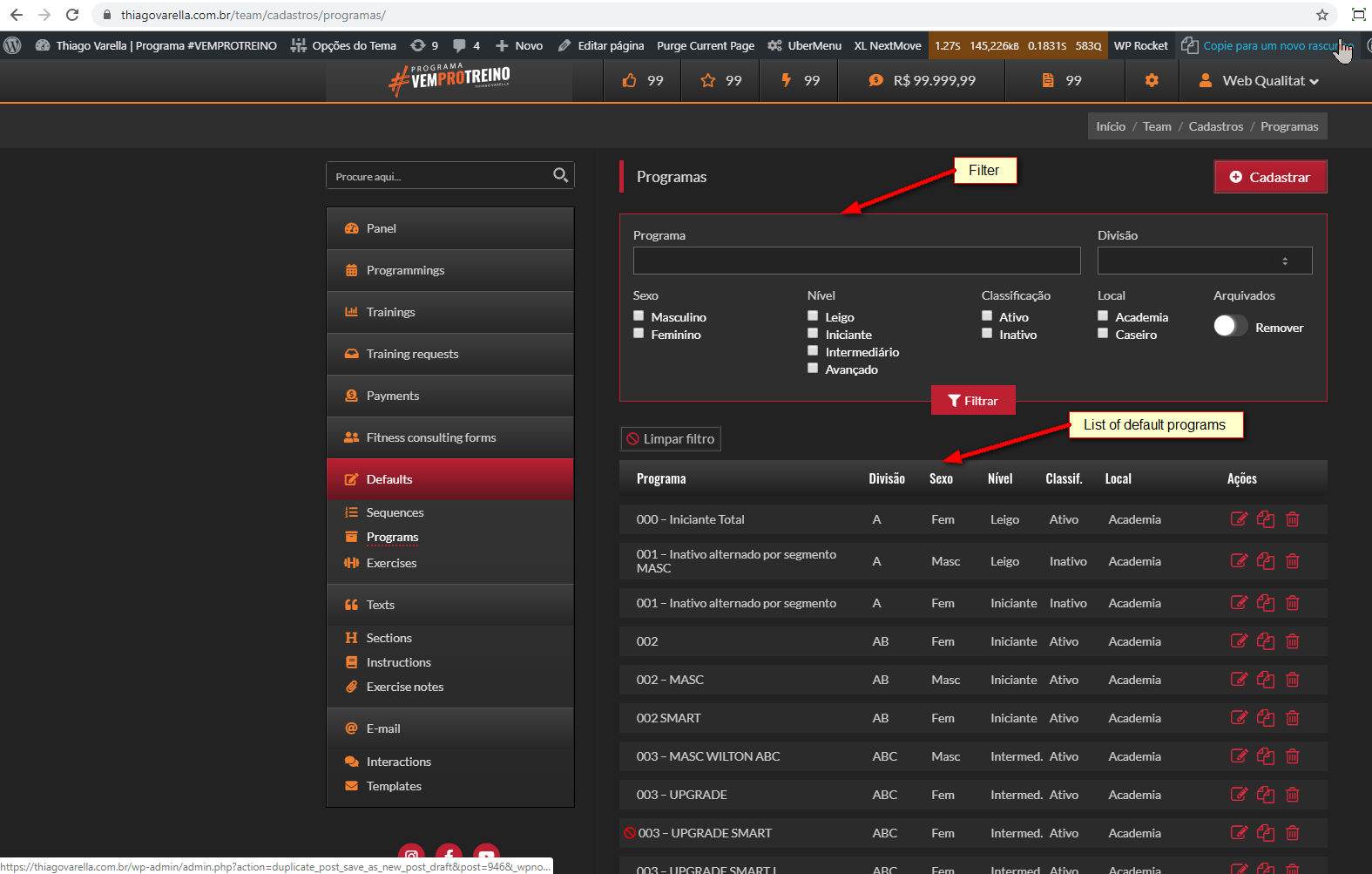Open the Instagram social icon
Viewport: 1372px width, 874px height.
point(411,857)
